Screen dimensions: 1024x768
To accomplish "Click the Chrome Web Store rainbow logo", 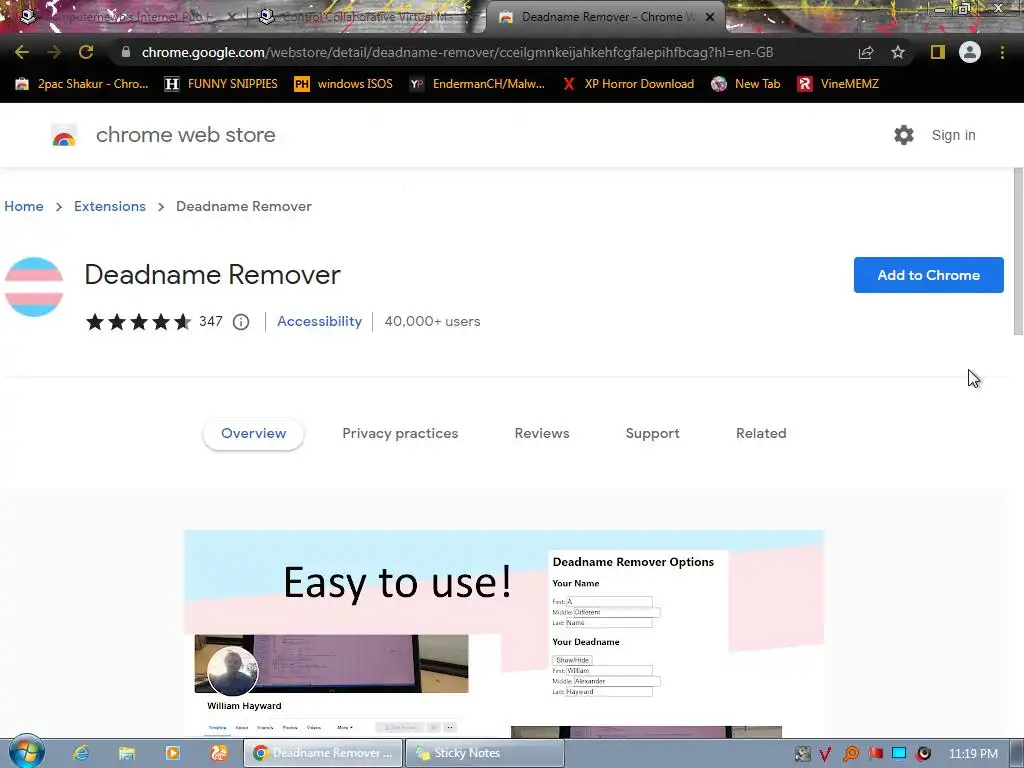I will [x=64, y=135].
